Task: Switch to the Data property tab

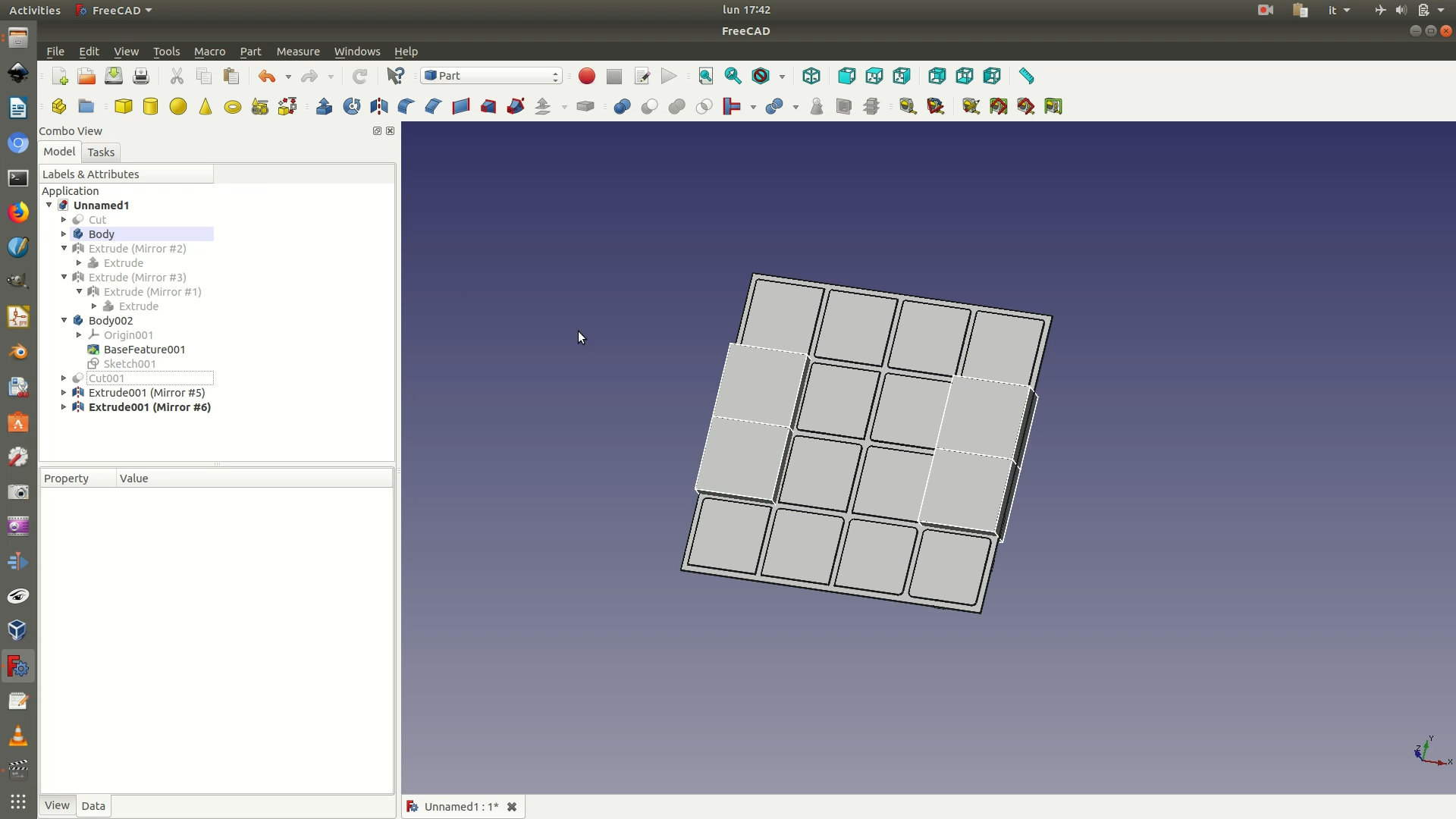Action: tap(93, 806)
